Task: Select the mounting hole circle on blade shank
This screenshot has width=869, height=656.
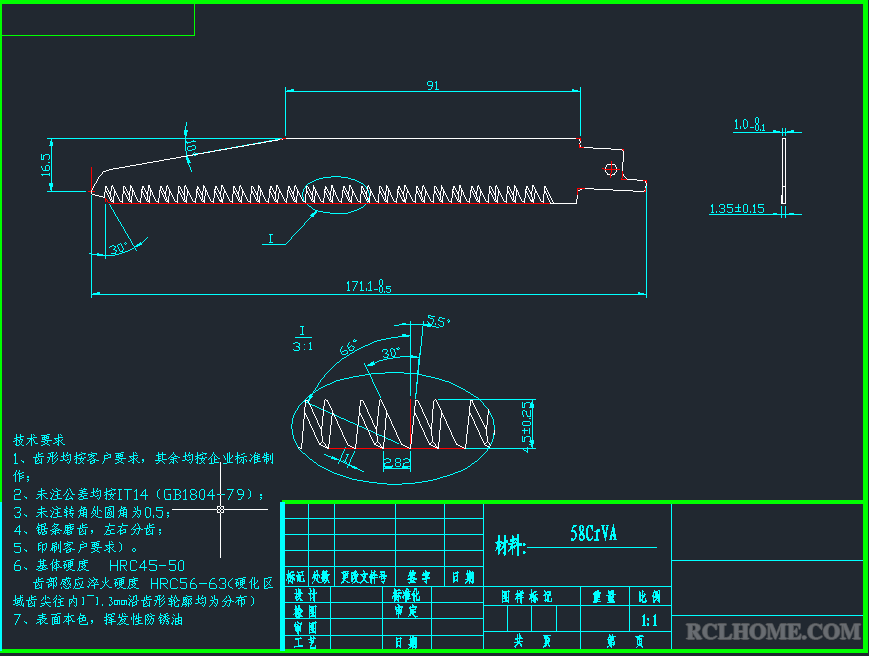Action: pos(611,169)
